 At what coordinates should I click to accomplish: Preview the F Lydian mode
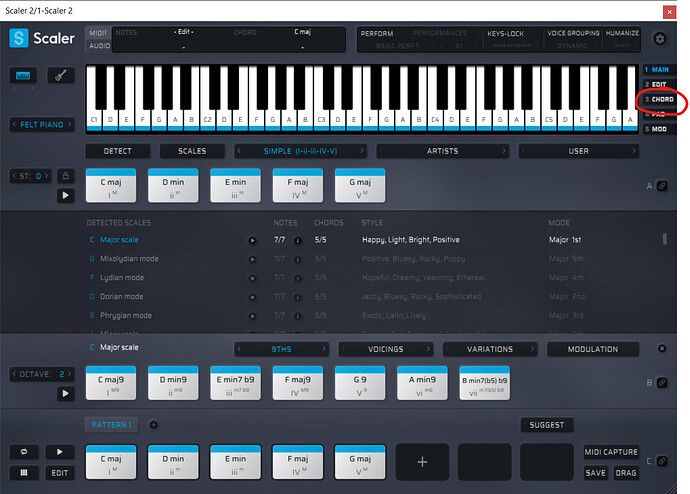tap(252, 278)
